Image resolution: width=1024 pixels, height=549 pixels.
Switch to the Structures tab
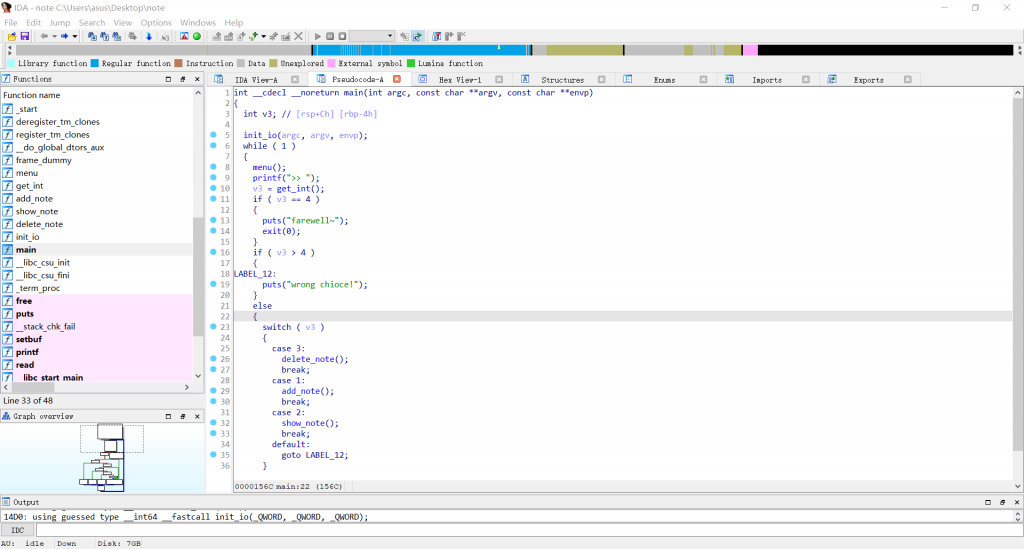tap(562, 80)
